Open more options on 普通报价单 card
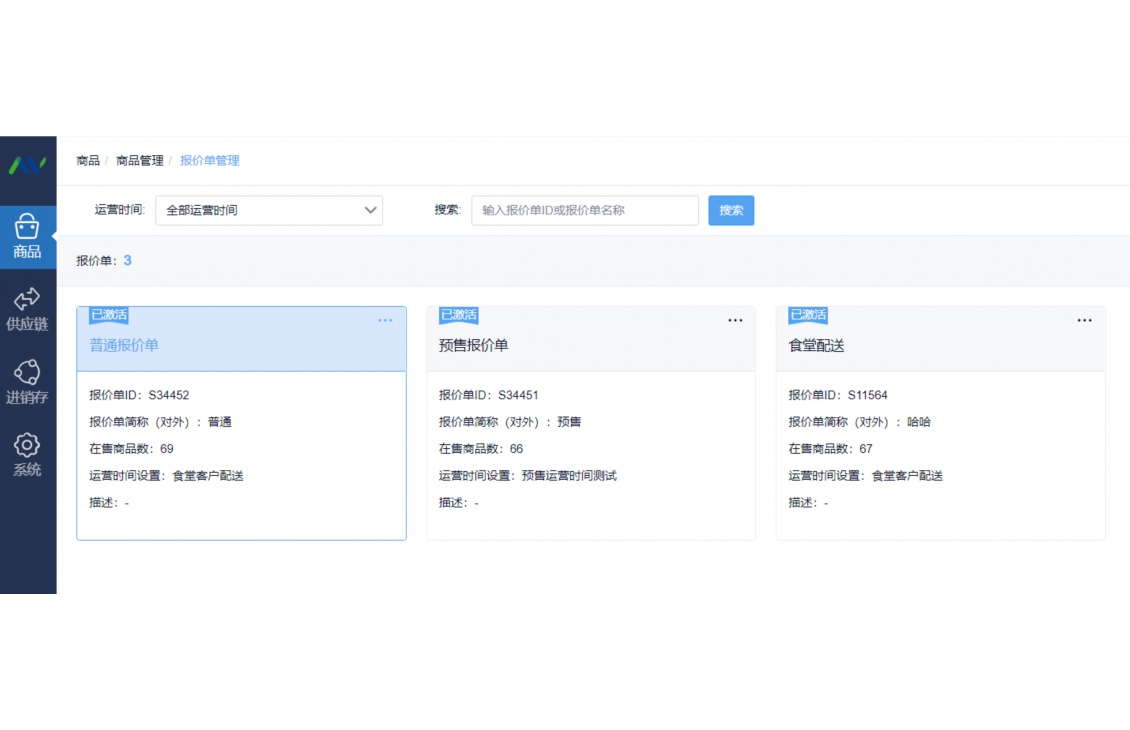 pyautogui.click(x=385, y=321)
